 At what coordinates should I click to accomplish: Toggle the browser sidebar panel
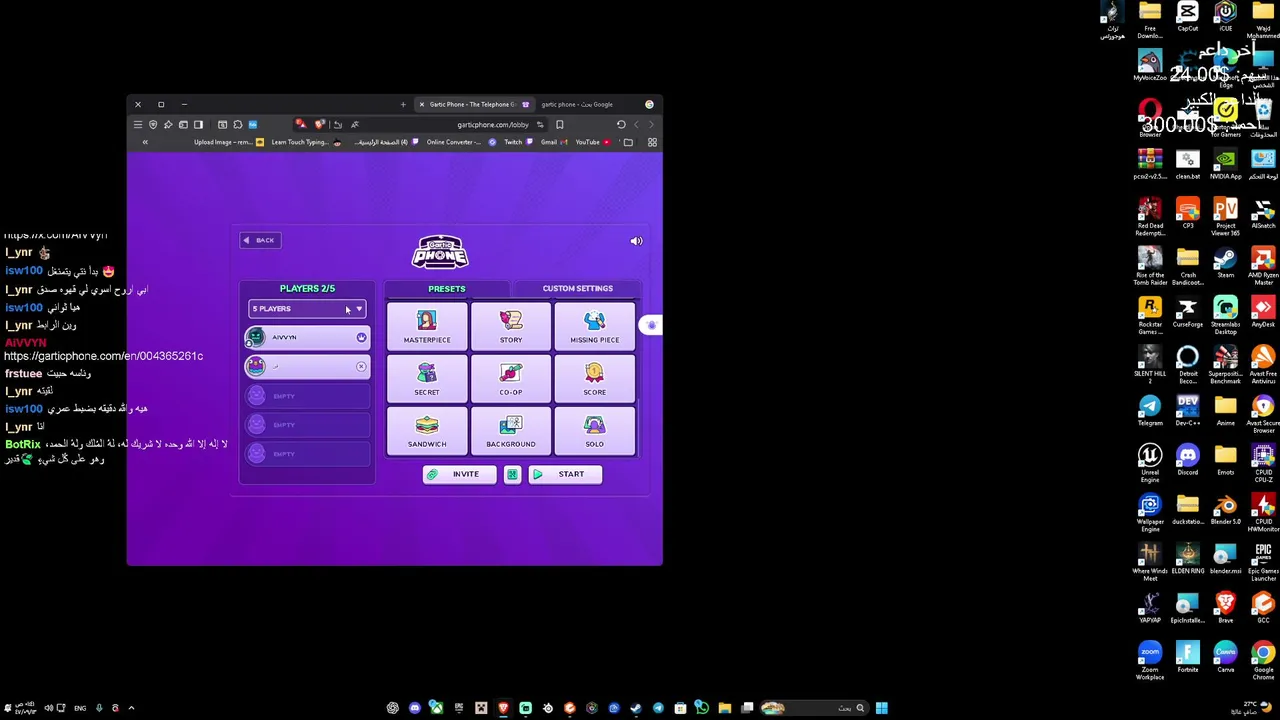[198, 125]
